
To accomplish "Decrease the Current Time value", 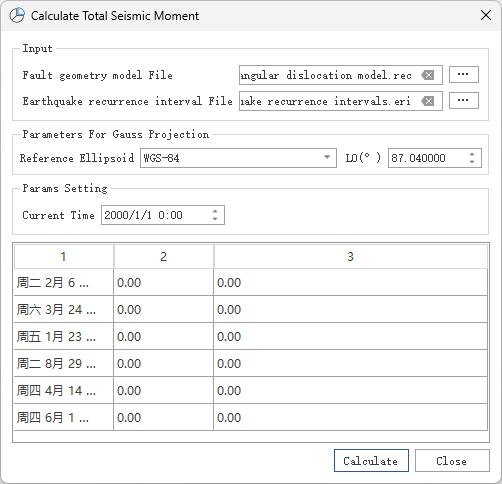I will [x=215, y=219].
